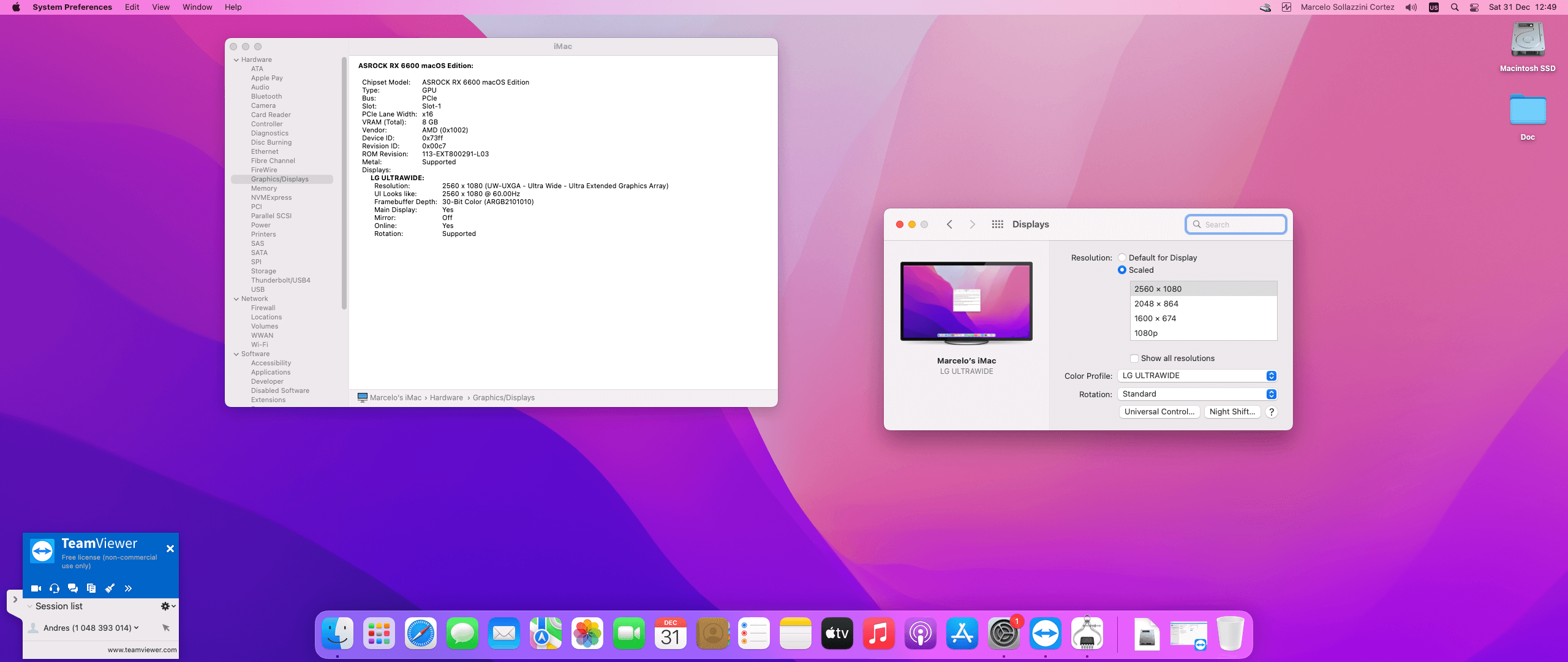The image size is (1568, 662).
Task: Click the TeamViewer video camera icon
Action: click(36, 588)
